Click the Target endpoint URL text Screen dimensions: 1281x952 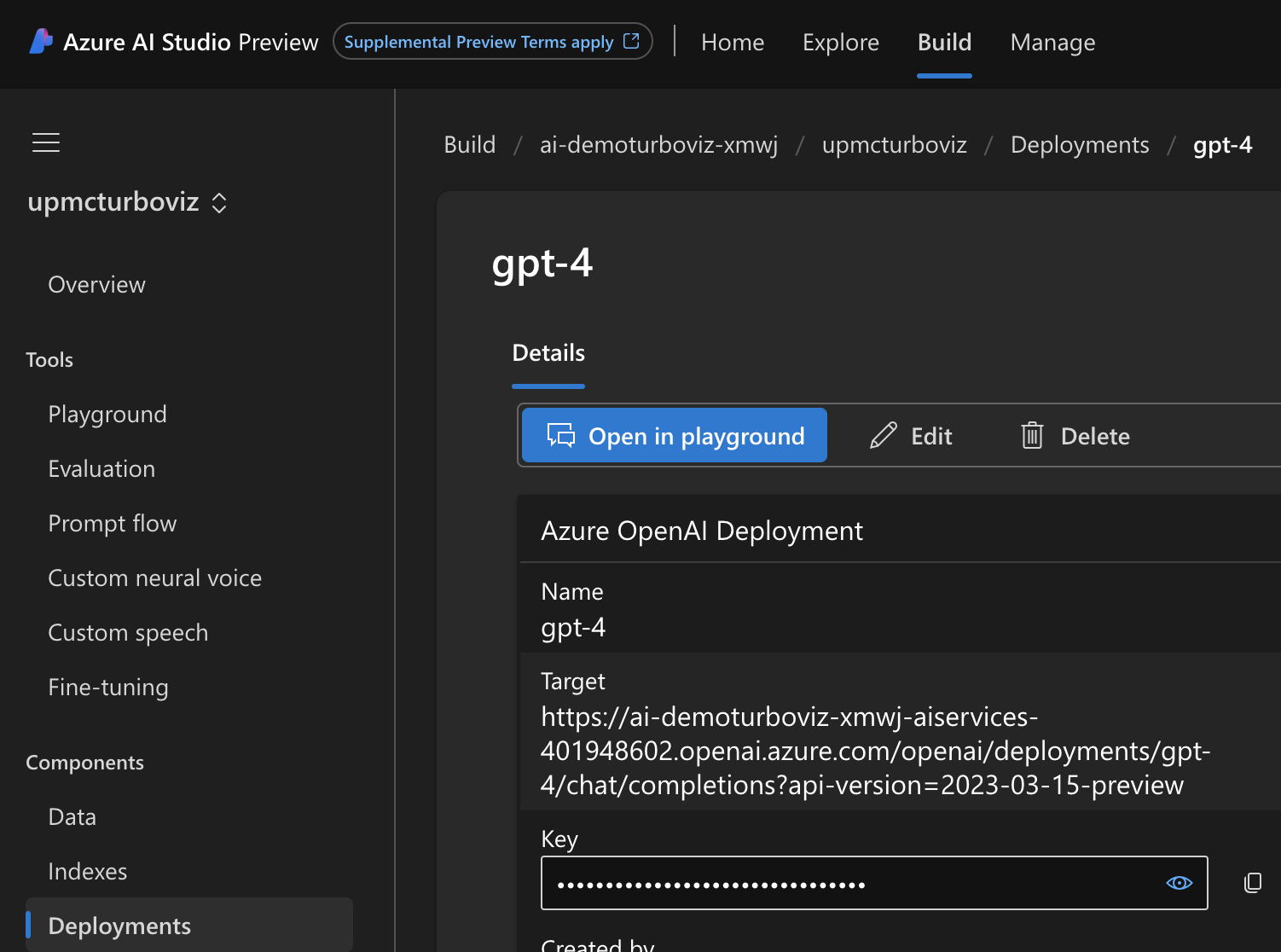(875, 751)
